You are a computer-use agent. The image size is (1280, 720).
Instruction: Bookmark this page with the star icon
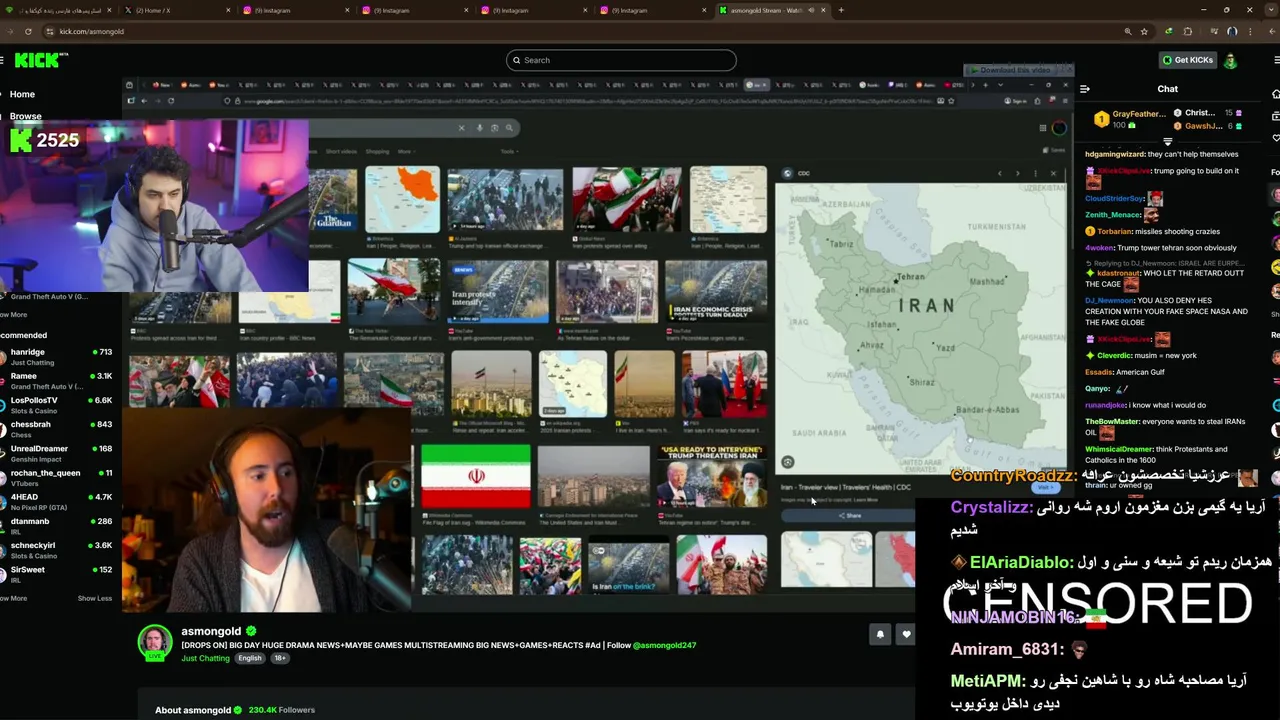(1144, 31)
